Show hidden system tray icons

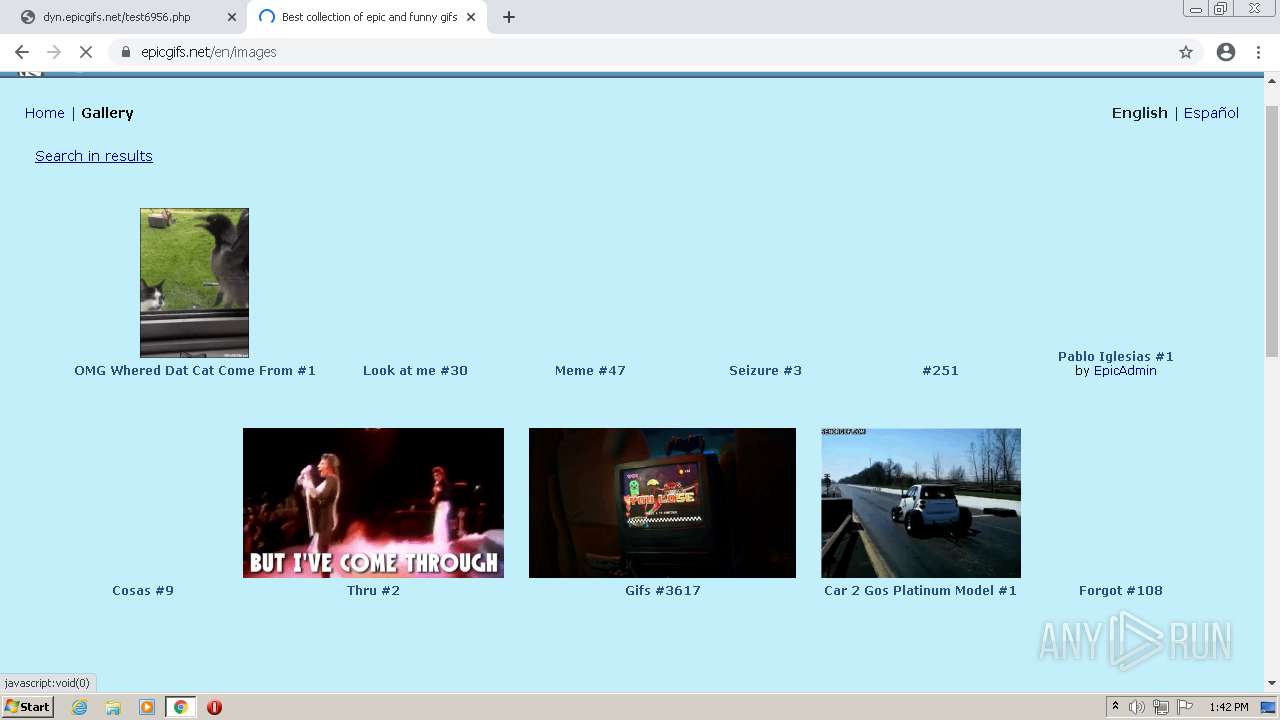pyautogui.click(x=1115, y=707)
